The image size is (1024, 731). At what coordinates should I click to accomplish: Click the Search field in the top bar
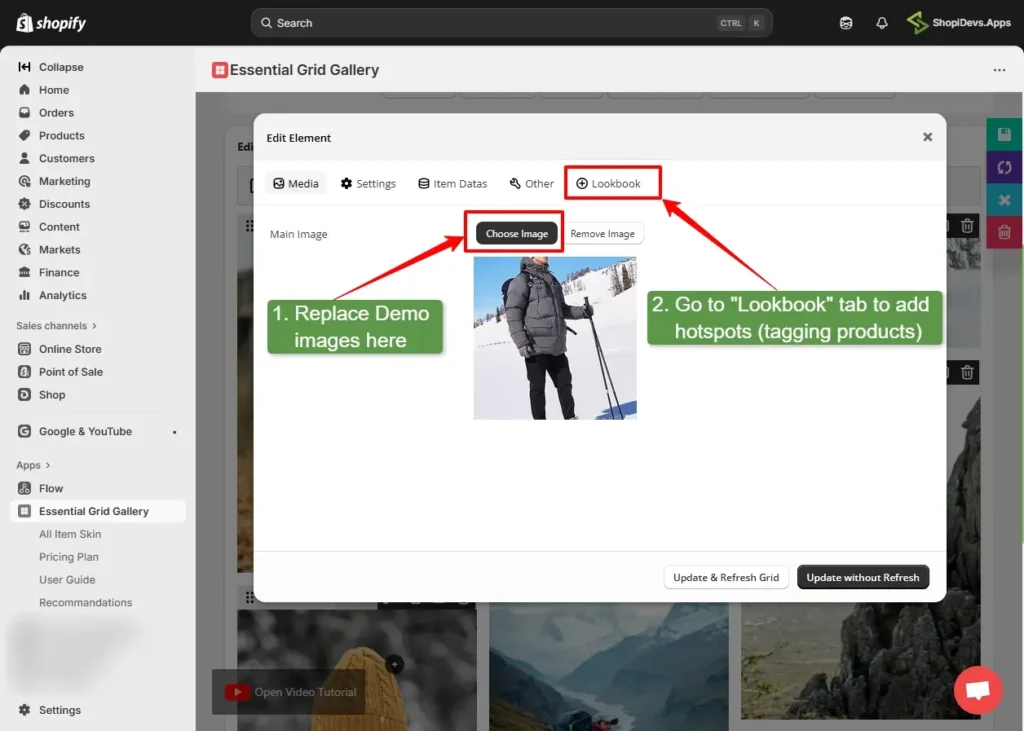[511, 22]
